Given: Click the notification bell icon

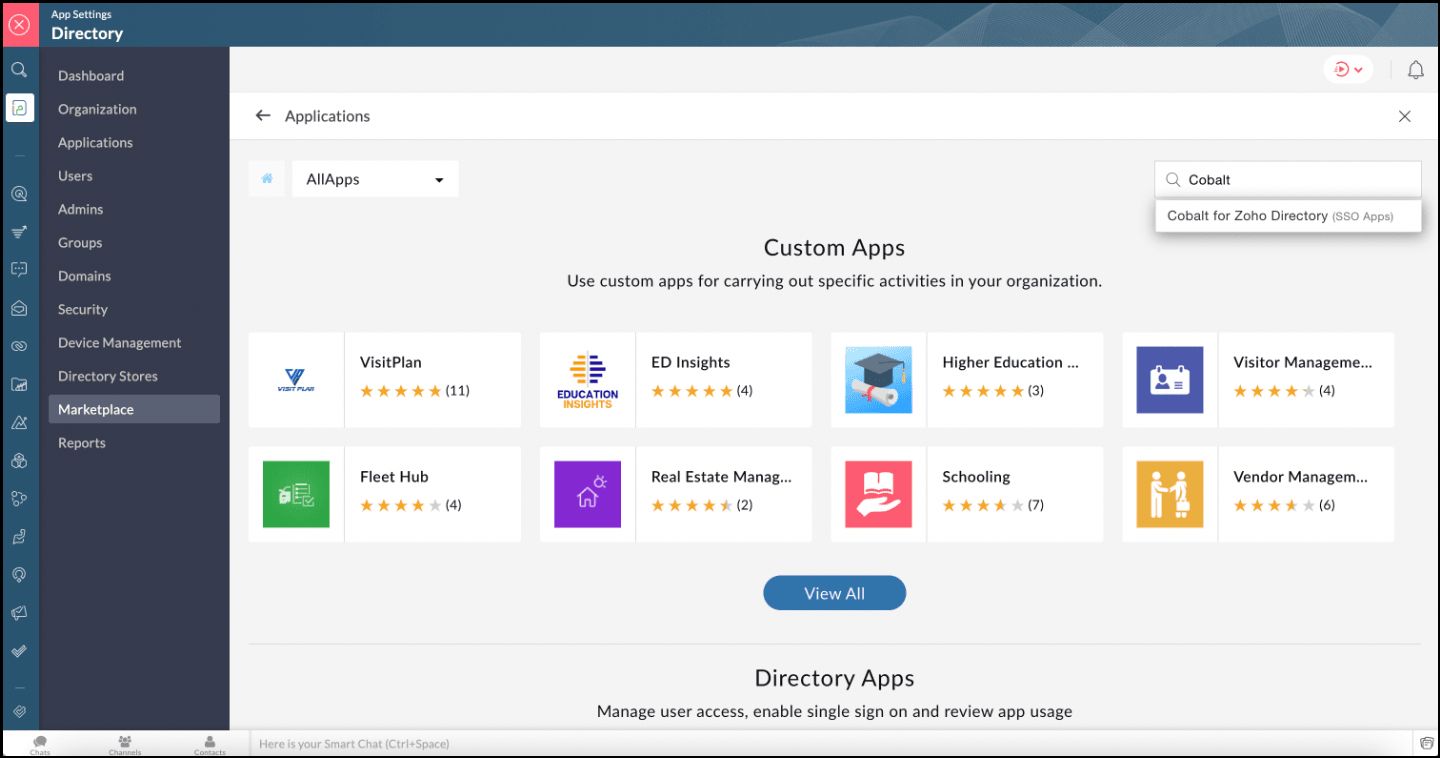Looking at the screenshot, I should coord(1415,70).
